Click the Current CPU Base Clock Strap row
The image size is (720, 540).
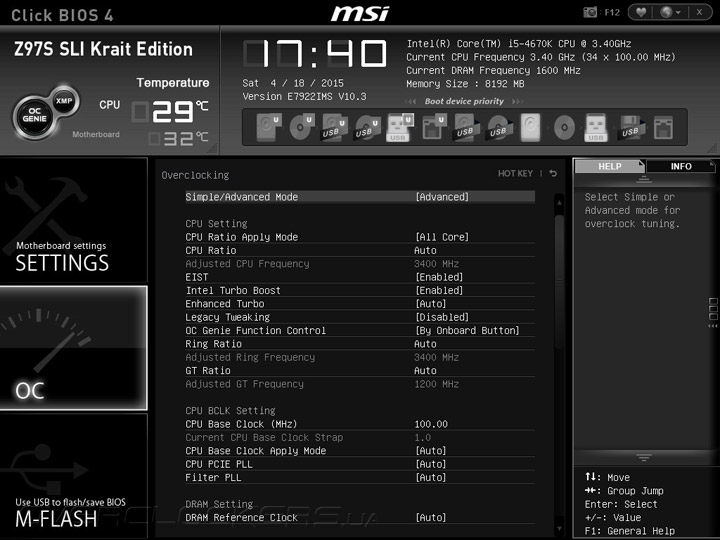(360, 437)
